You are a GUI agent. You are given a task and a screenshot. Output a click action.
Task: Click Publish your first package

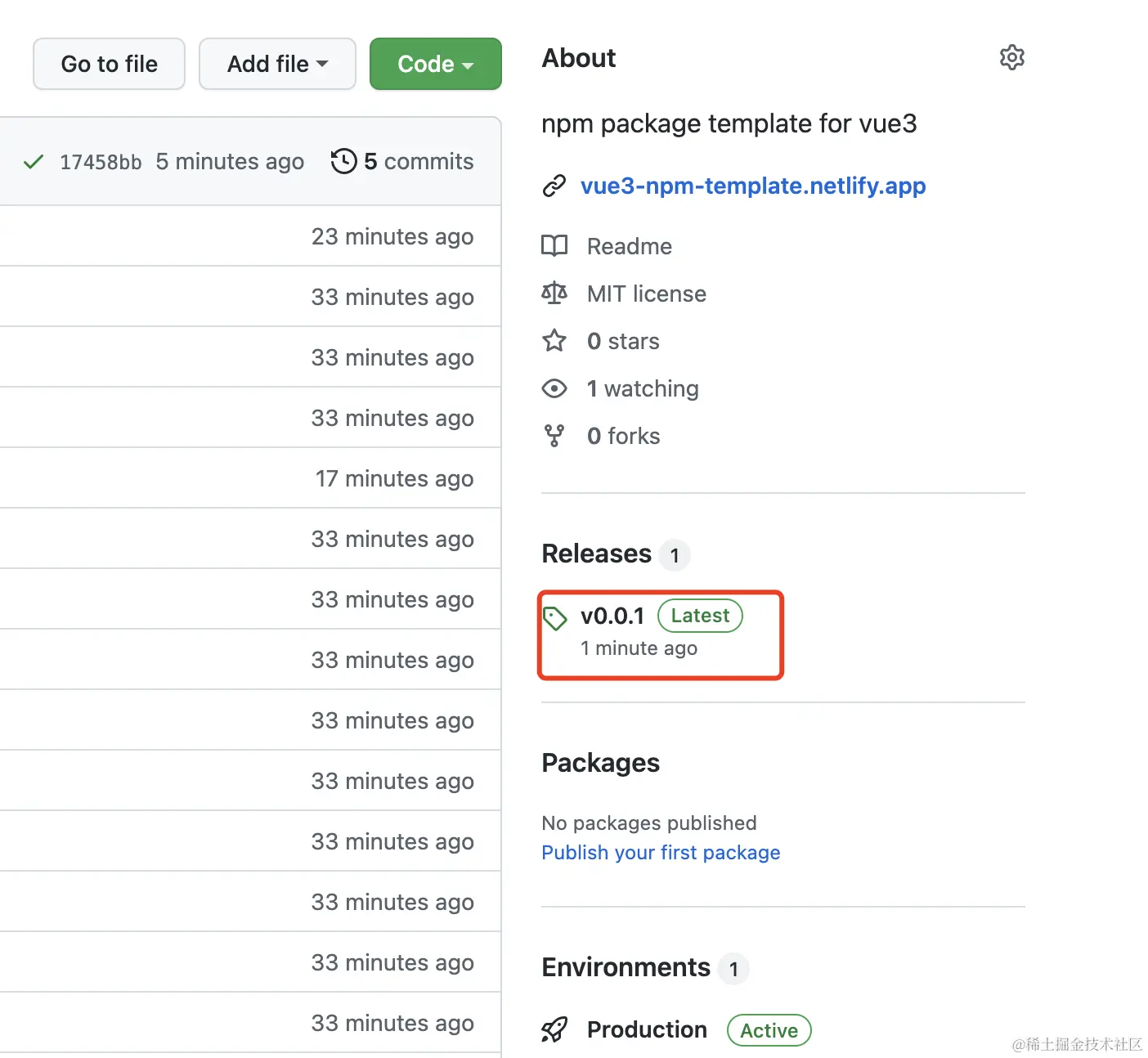pos(661,853)
